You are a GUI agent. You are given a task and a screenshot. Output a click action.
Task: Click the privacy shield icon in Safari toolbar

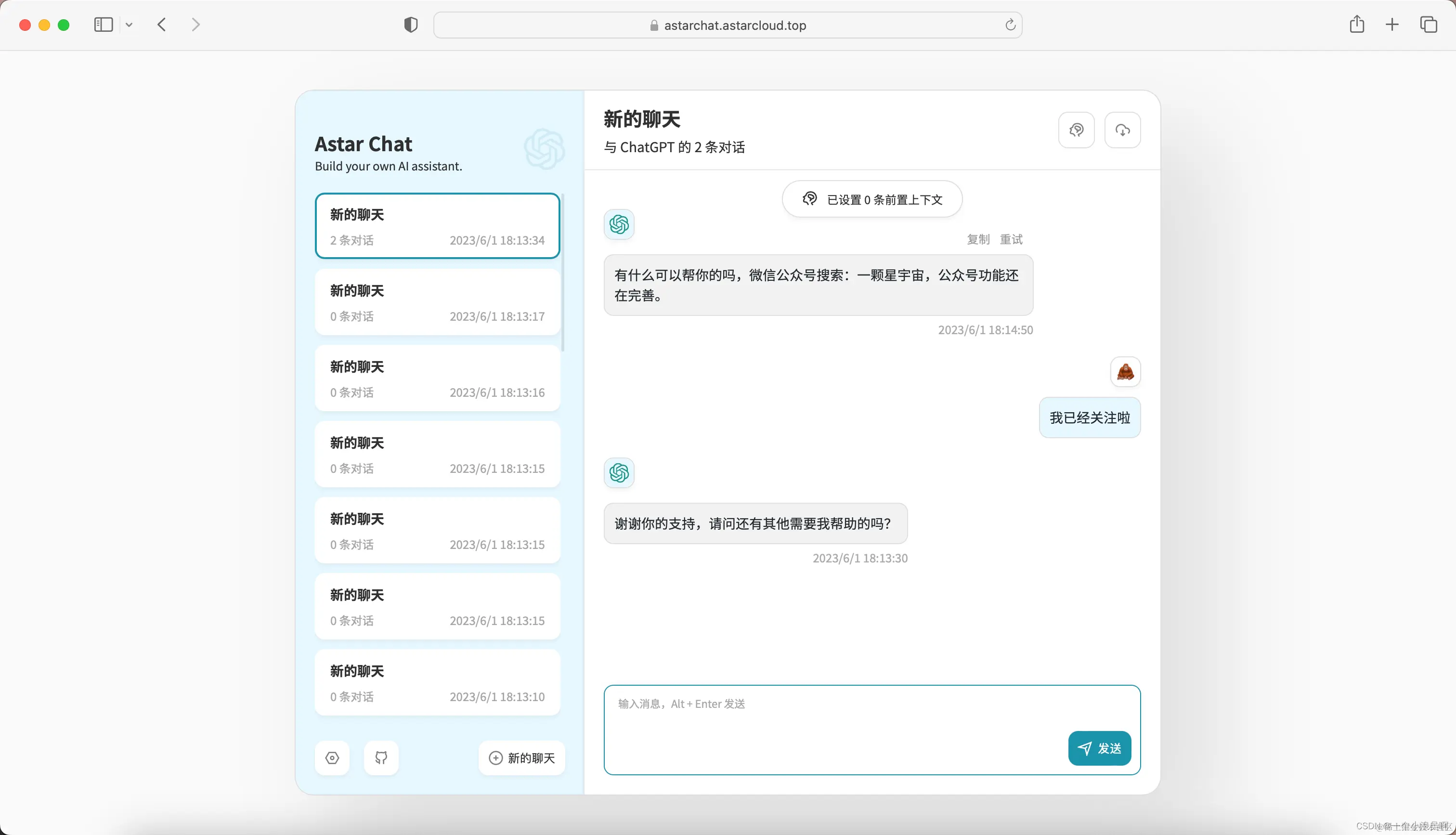click(410, 25)
